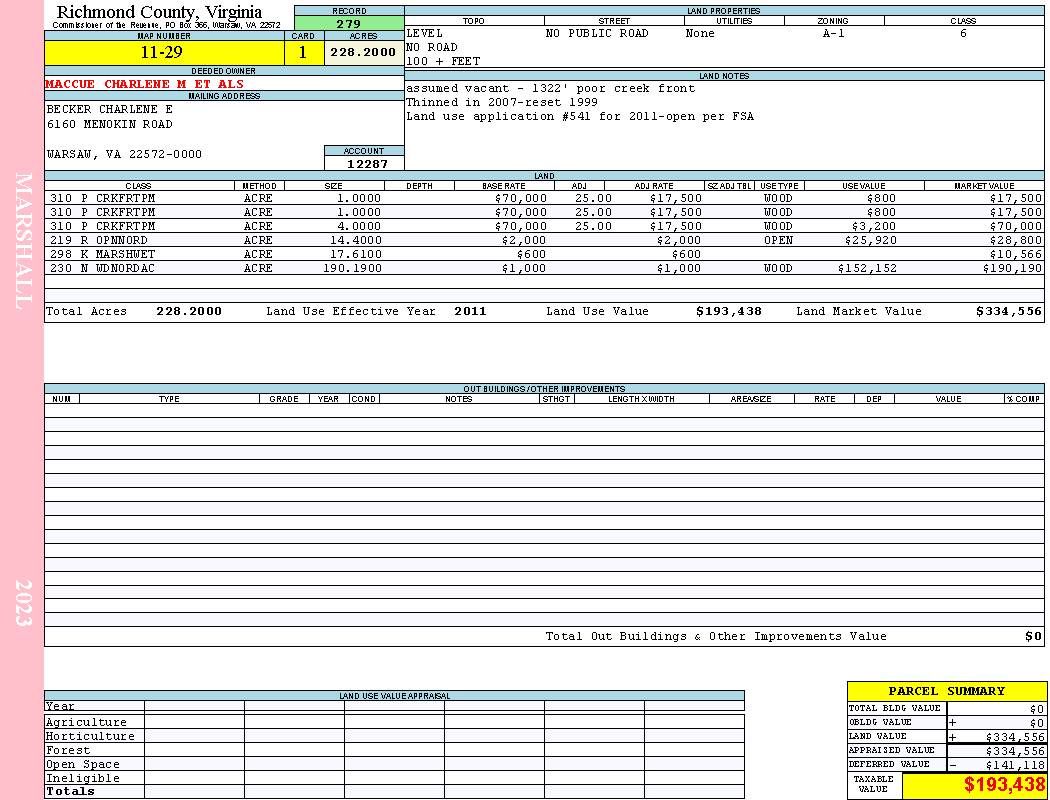Select map number 11-29
Image resolution: width=1050 pixels, height=800 pixels.
(161, 52)
